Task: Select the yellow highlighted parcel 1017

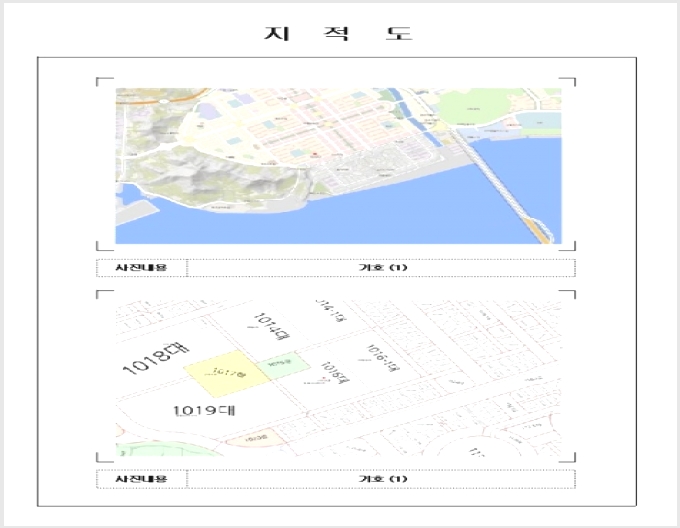Action: tap(227, 374)
